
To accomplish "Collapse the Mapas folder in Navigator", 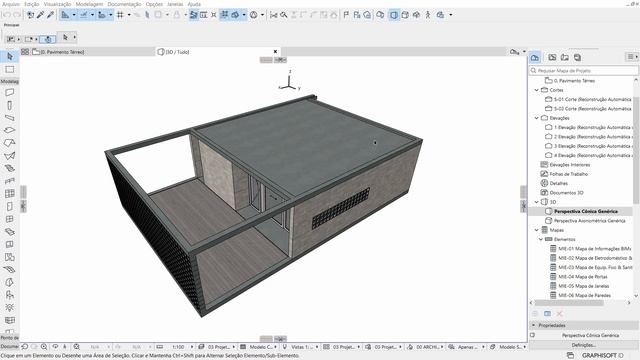I will click(x=537, y=230).
